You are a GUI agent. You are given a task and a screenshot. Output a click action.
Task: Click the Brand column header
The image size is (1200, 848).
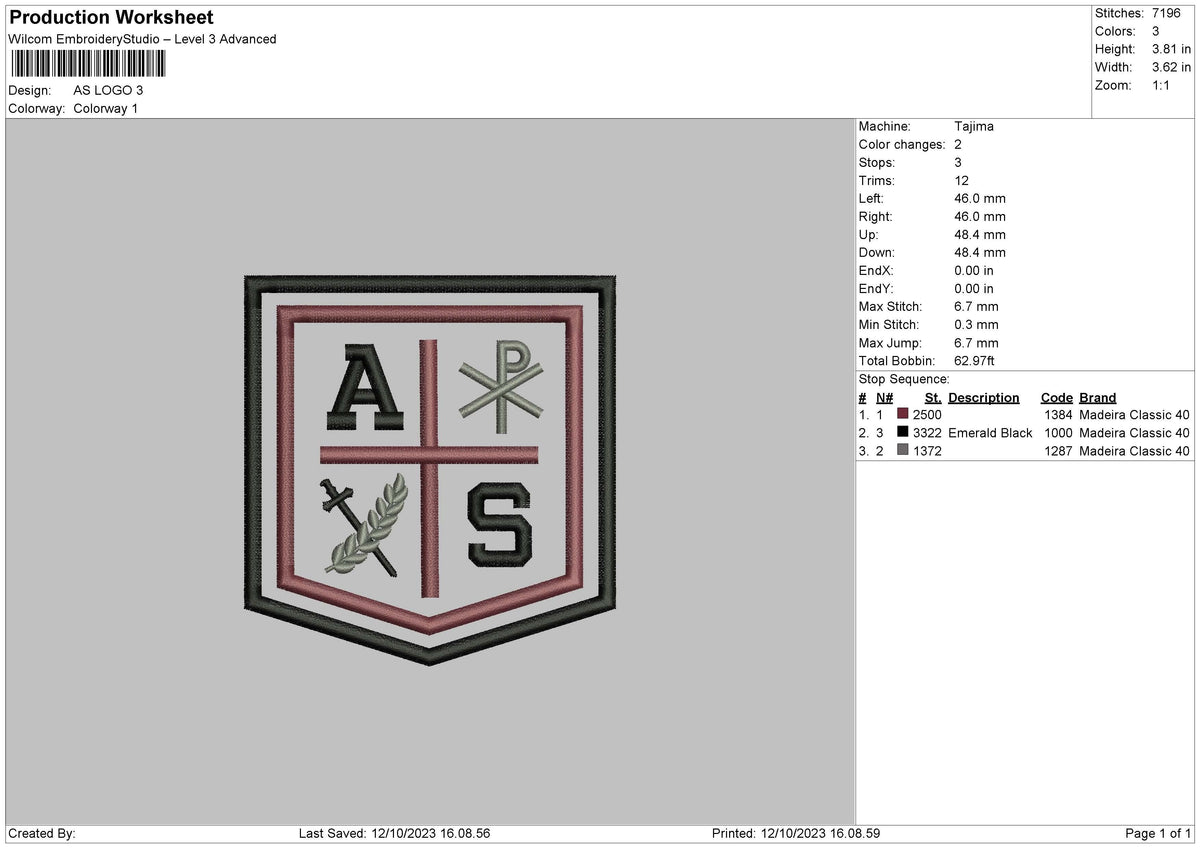point(1097,397)
